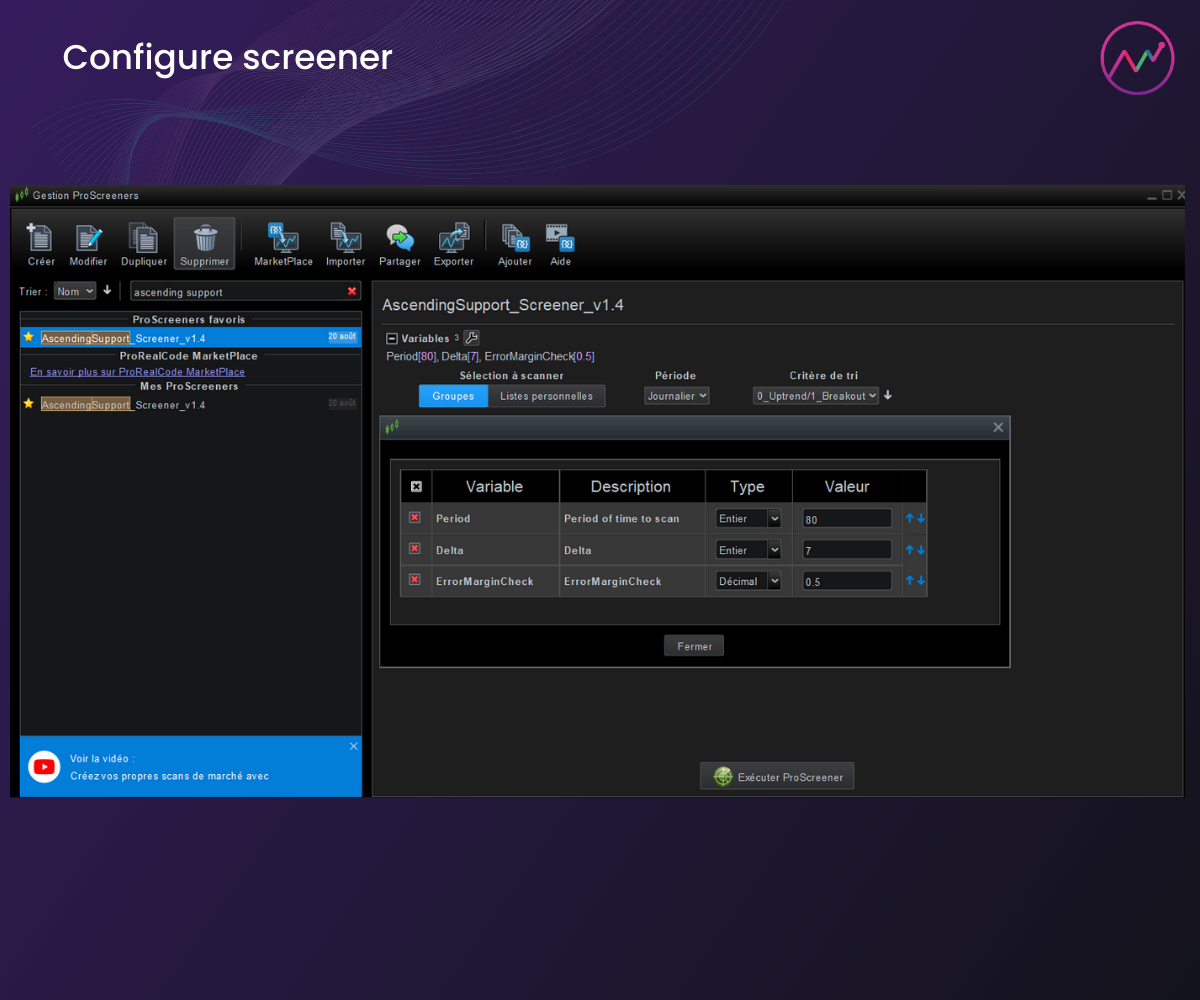Delete the Period variable row

(x=415, y=518)
